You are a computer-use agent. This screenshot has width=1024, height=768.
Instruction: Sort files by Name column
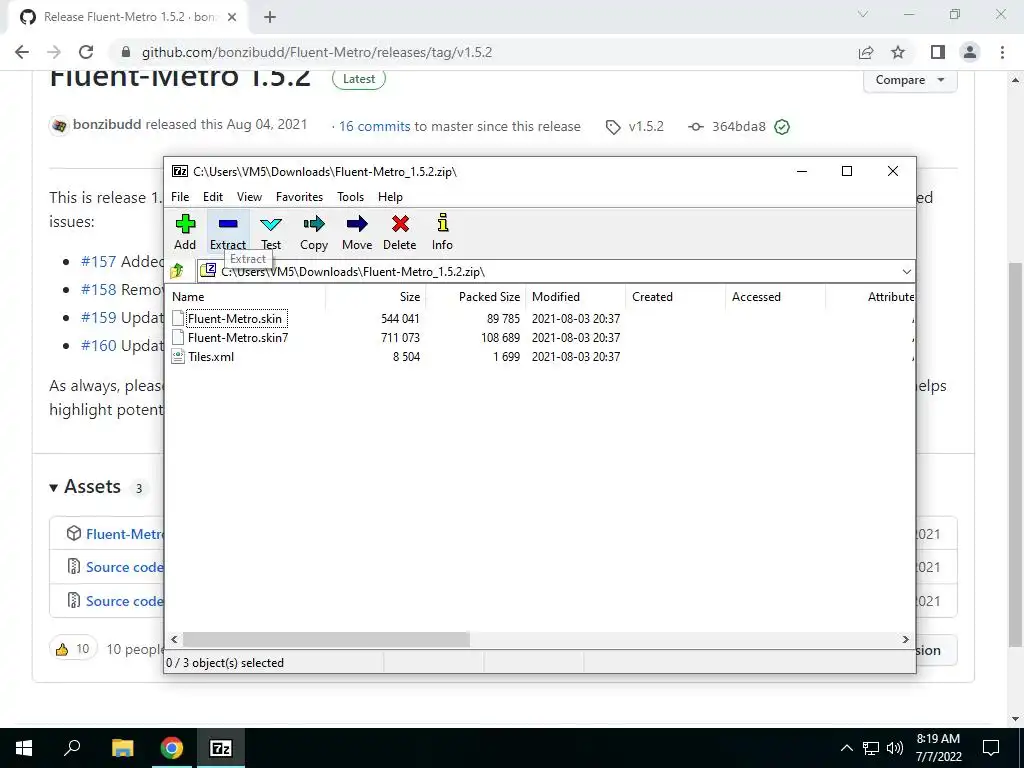[246, 296]
